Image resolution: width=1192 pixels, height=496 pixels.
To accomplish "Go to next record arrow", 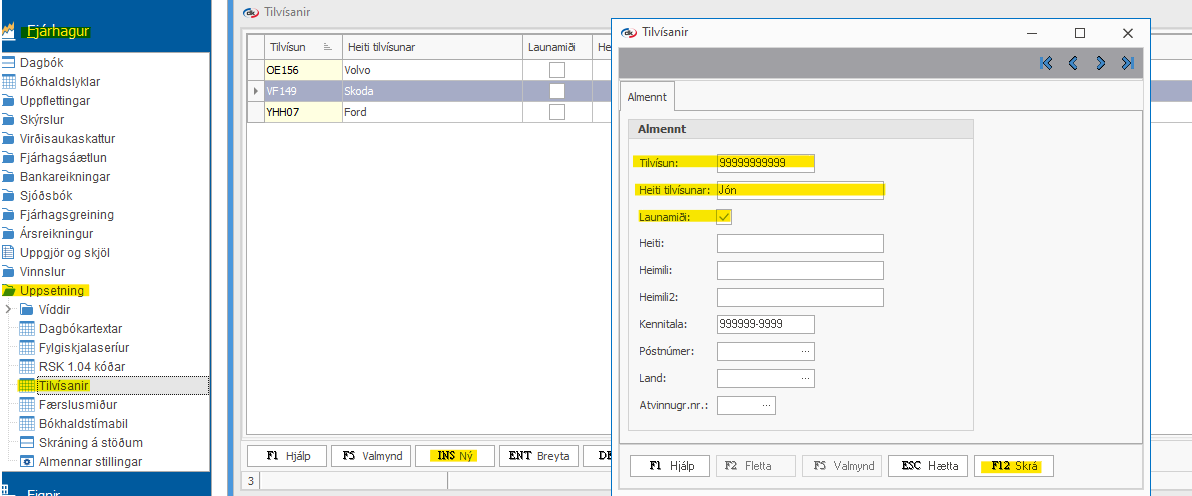I will (x=1100, y=63).
